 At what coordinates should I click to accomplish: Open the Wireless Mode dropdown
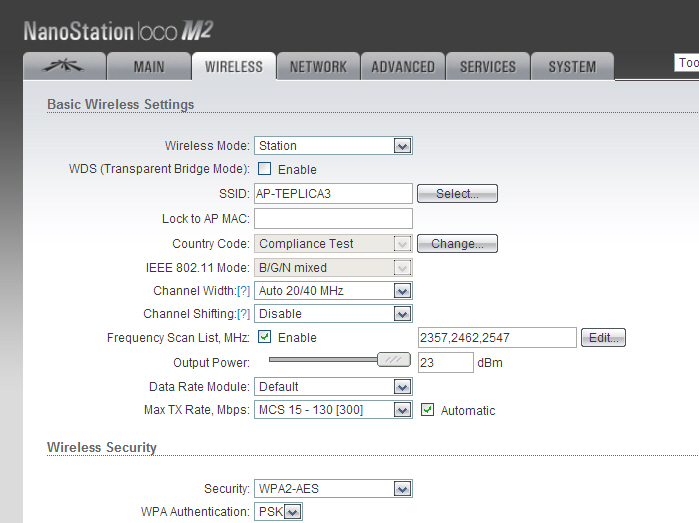(x=333, y=146)
